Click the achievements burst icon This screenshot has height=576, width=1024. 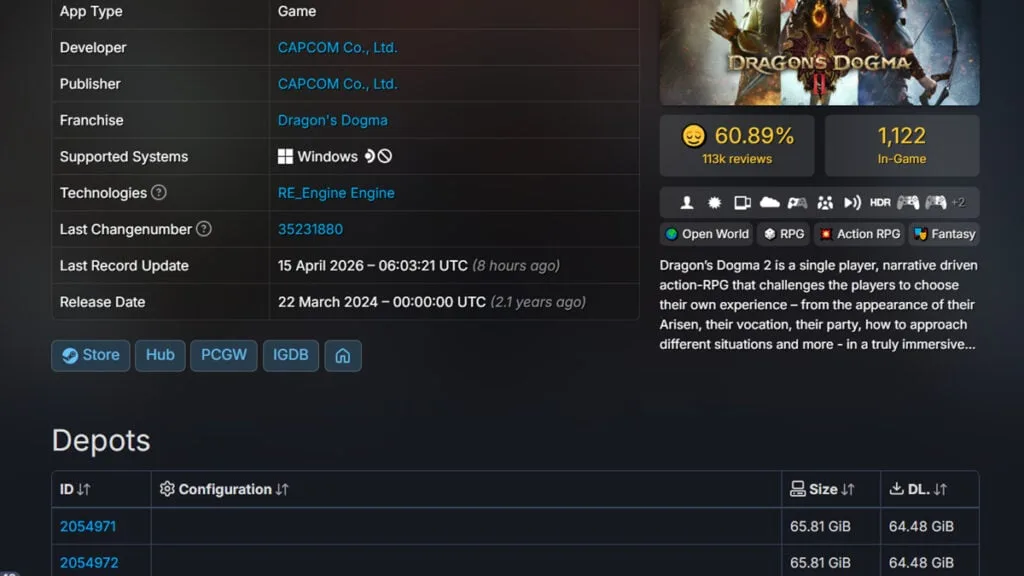pos(714,203)
